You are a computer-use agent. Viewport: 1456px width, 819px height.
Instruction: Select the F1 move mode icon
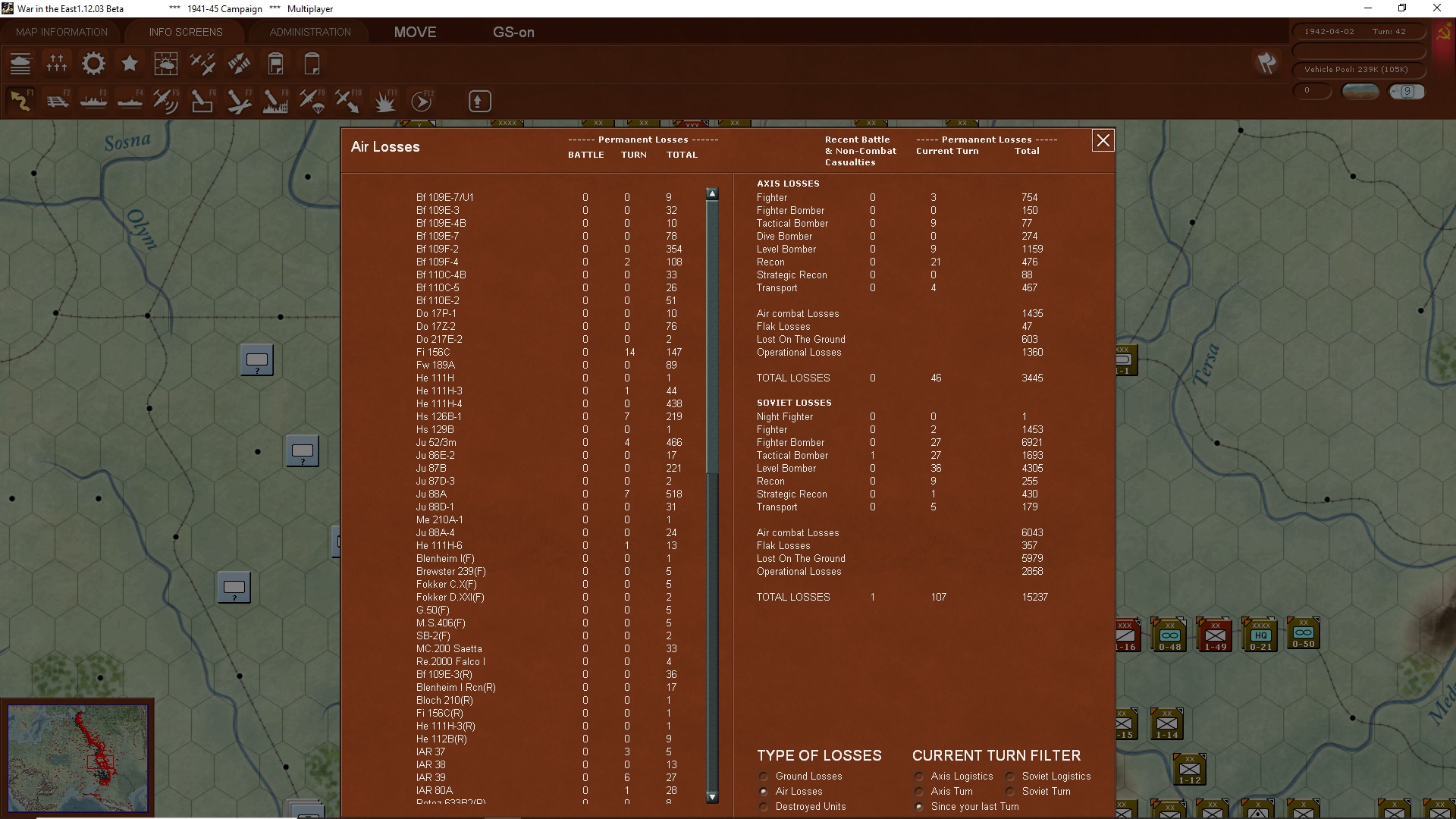(x=20, y=101)
